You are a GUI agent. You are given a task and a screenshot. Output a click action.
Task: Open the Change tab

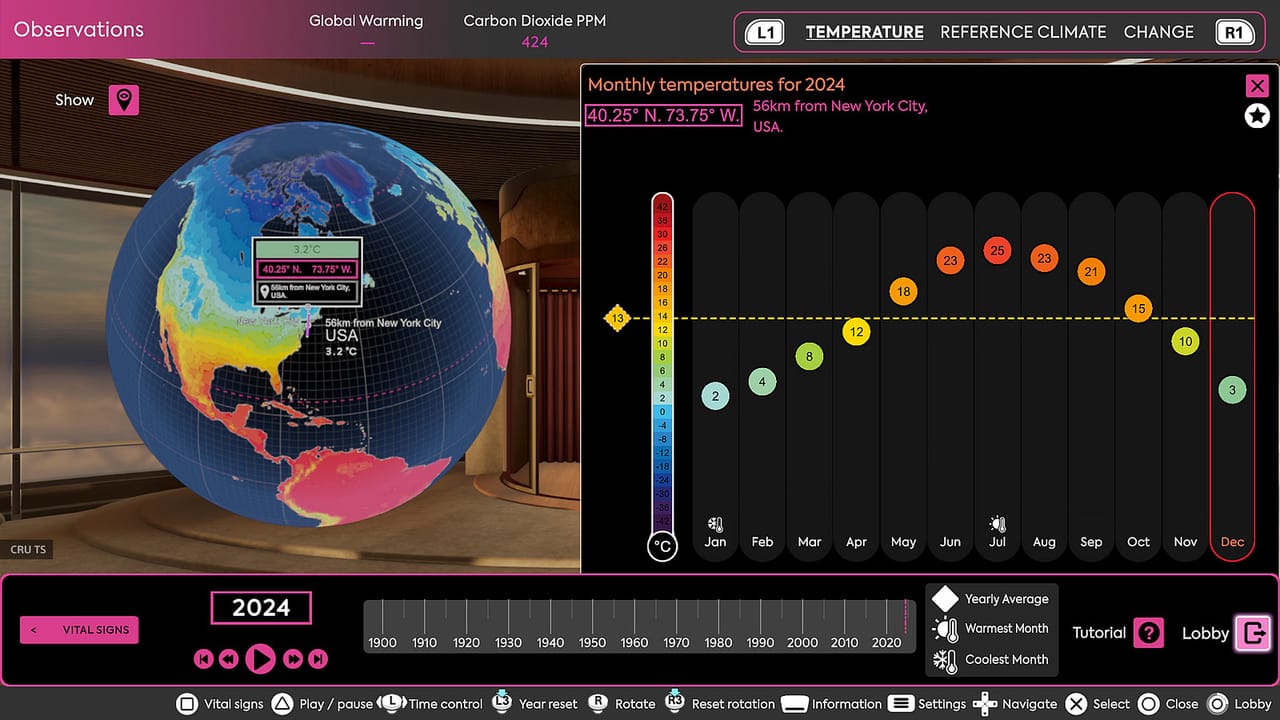pos(1158,32)
